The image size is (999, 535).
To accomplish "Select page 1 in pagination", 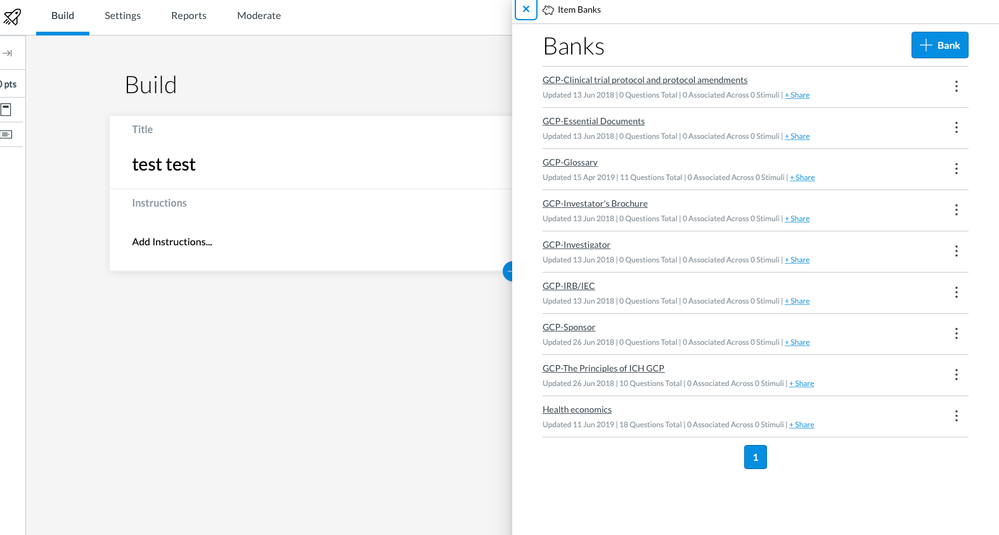I will [755, 457].
